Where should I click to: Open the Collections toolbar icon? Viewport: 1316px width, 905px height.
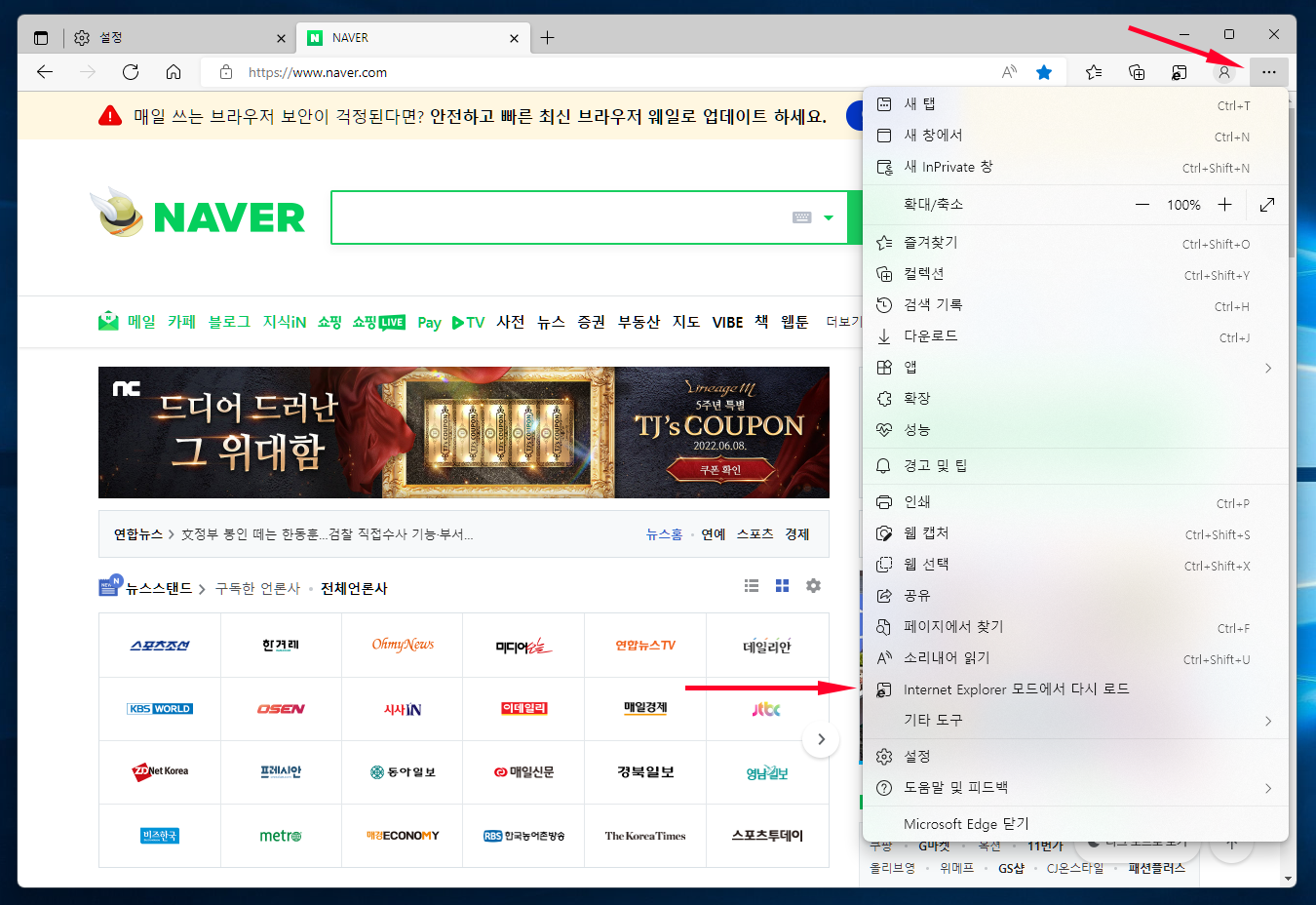pyautogui.click(x=1137, y=72)
